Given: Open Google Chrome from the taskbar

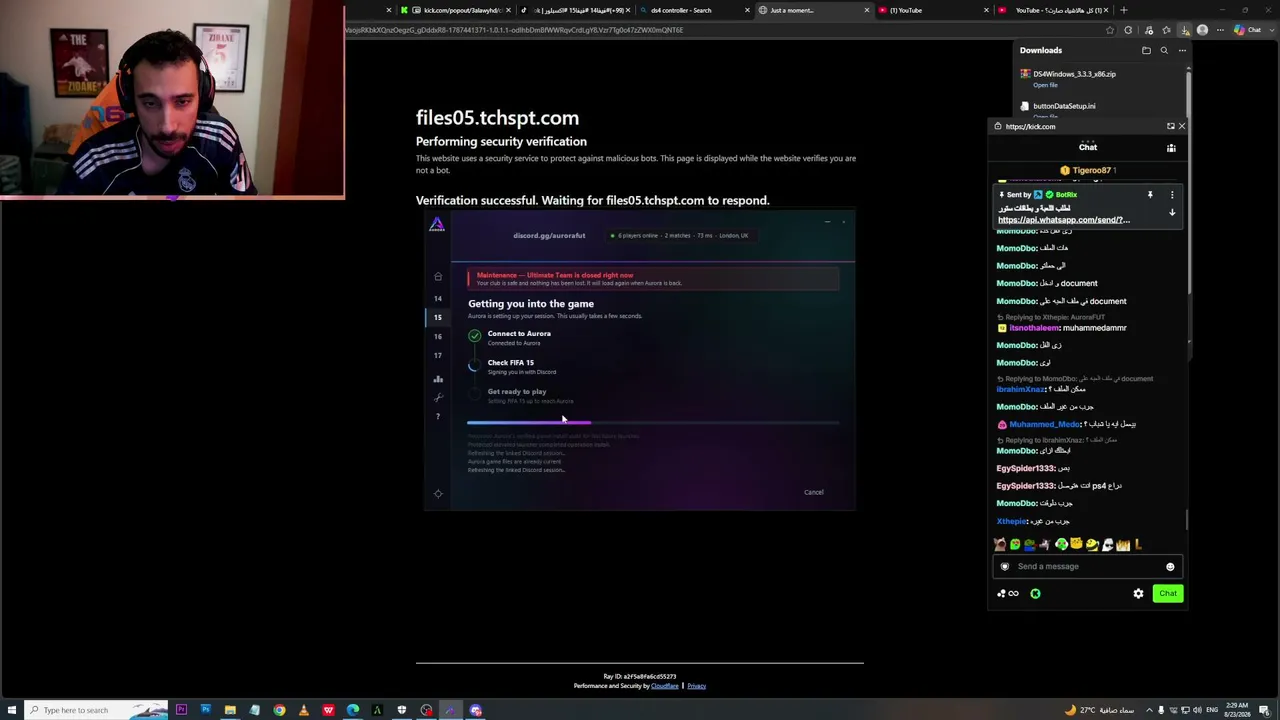Looking at the screenshot, I should [279, 710].
